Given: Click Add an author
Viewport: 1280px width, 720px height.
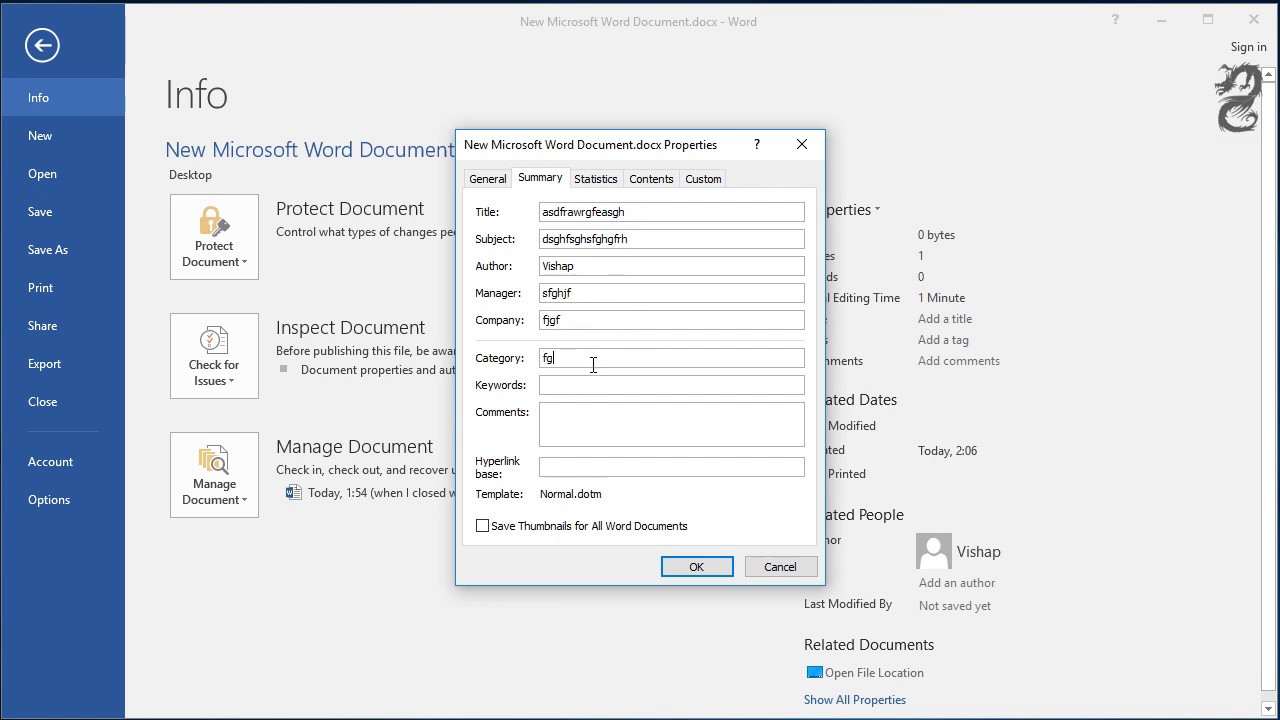Looking at the screenshot, I should pos(957,583).
